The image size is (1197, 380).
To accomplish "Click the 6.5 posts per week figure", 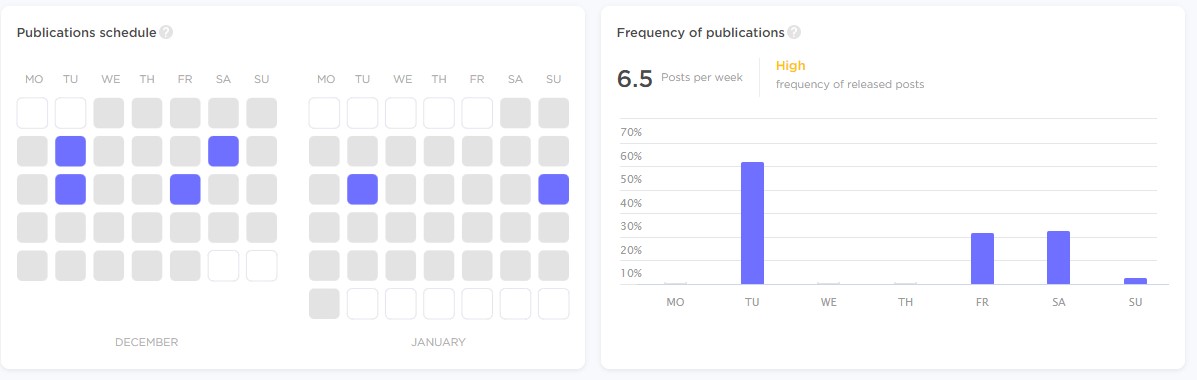I will click(634, 79).
